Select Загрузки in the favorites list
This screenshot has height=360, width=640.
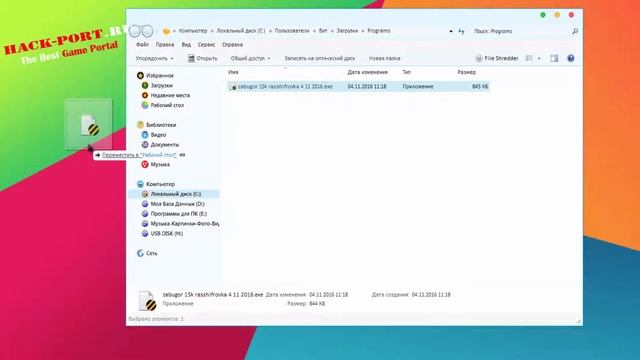pos(161,85)
